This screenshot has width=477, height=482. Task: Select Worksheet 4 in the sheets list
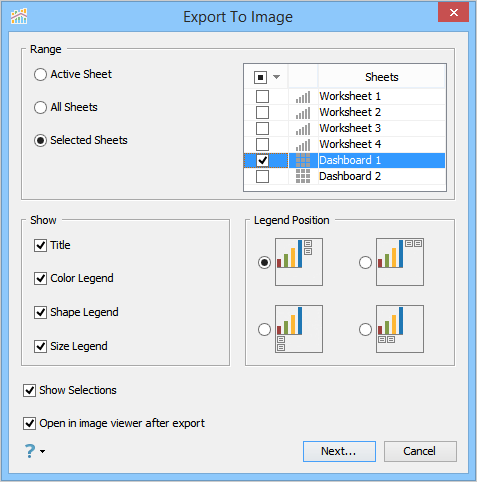[x=350, y=144]
